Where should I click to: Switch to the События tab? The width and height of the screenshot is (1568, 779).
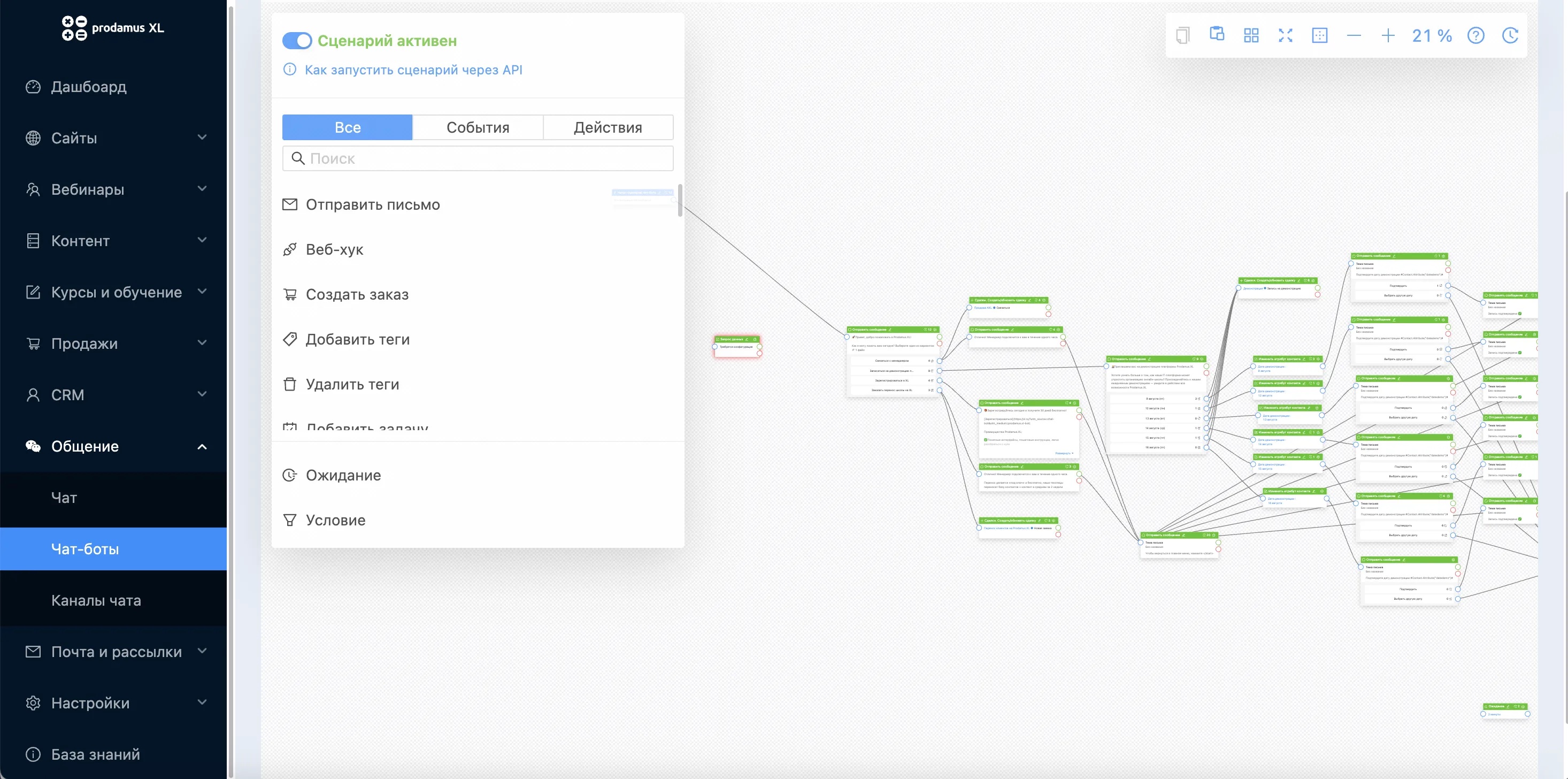pyautogui.click(x=477, y=127)
